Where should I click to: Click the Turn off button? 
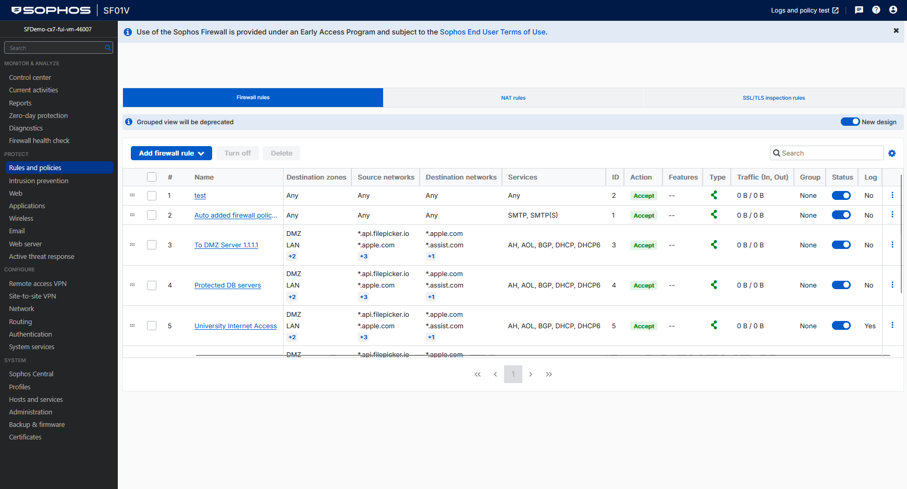coord(238,153)
